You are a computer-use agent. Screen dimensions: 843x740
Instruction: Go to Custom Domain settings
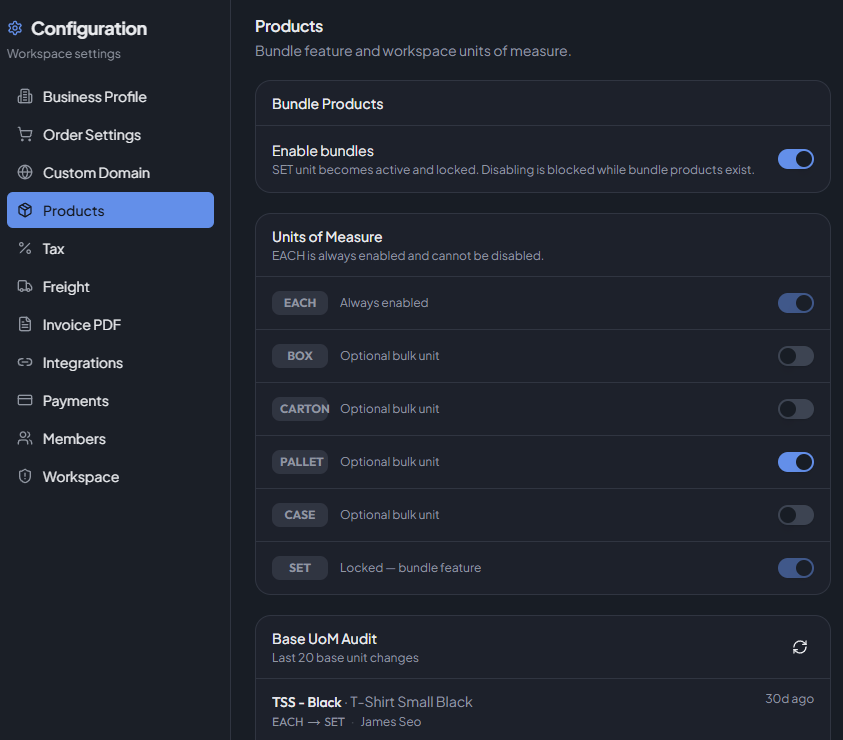[x=110, y=173]
